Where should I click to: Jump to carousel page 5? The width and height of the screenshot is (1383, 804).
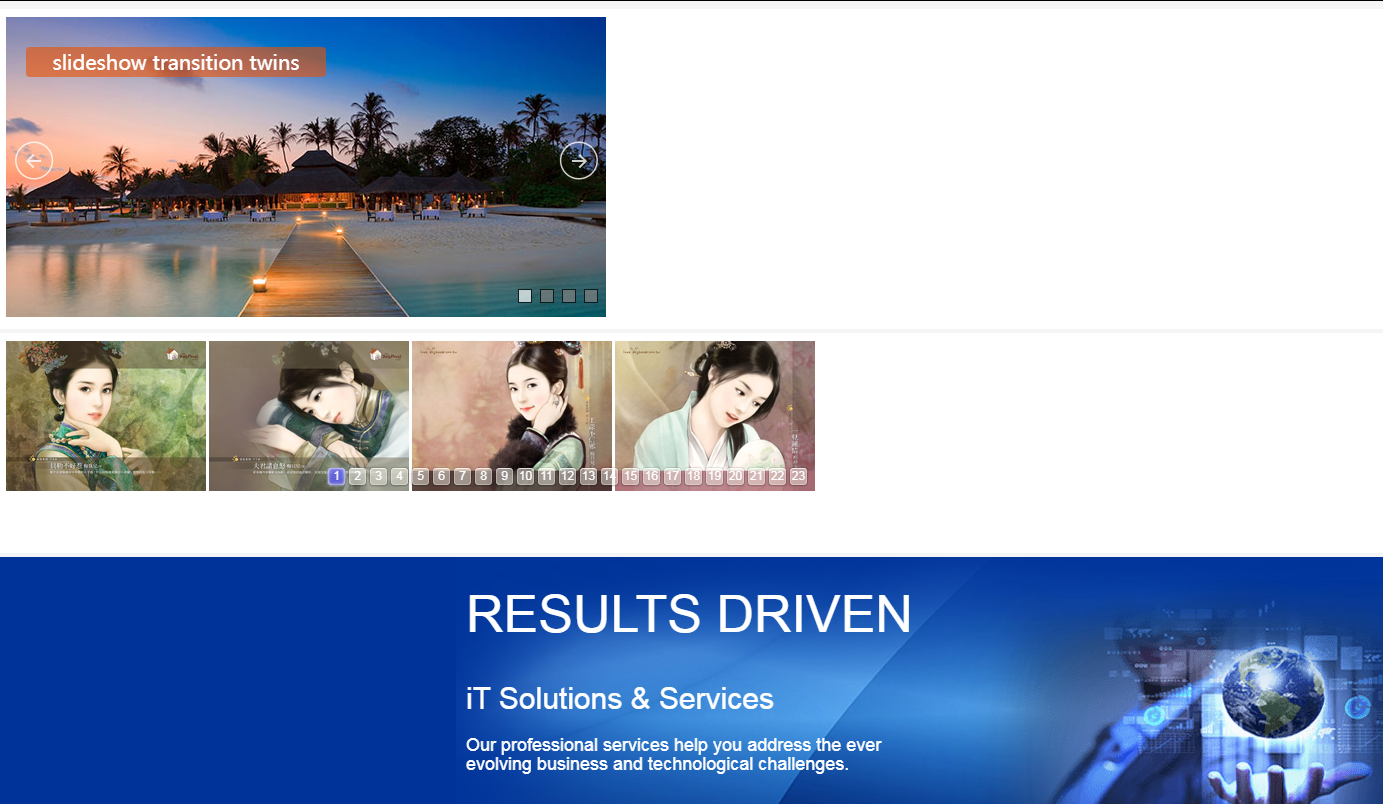[x=421, y=476]
